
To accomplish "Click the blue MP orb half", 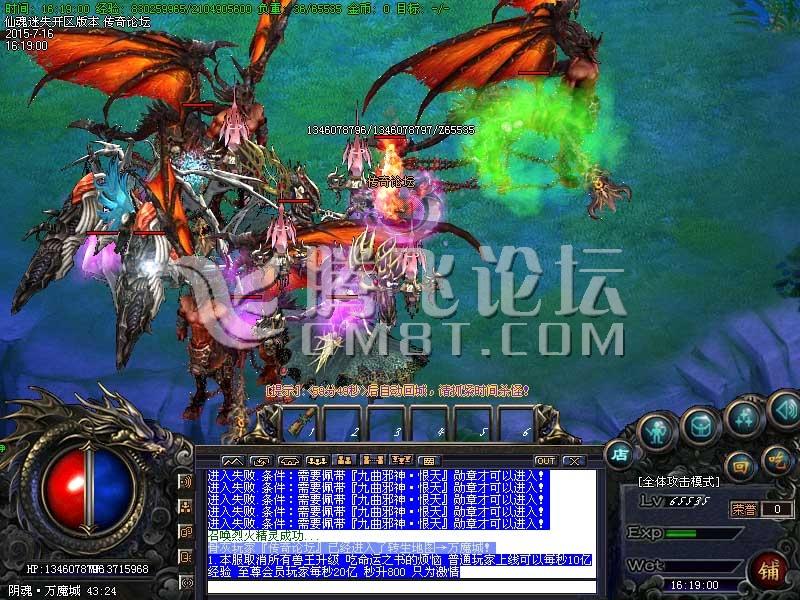I will (113, 489).
